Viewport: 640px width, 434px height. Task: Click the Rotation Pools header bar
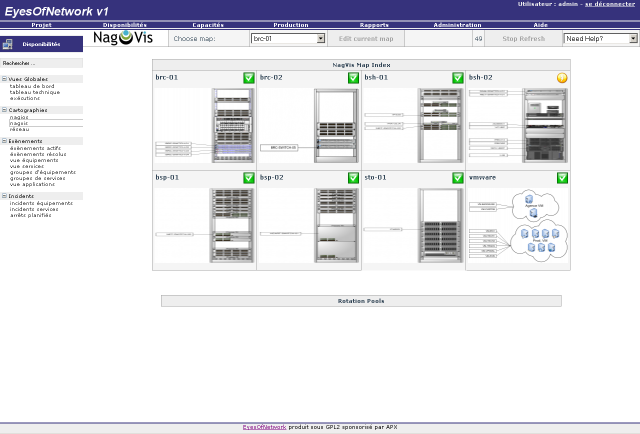[361, 301]
